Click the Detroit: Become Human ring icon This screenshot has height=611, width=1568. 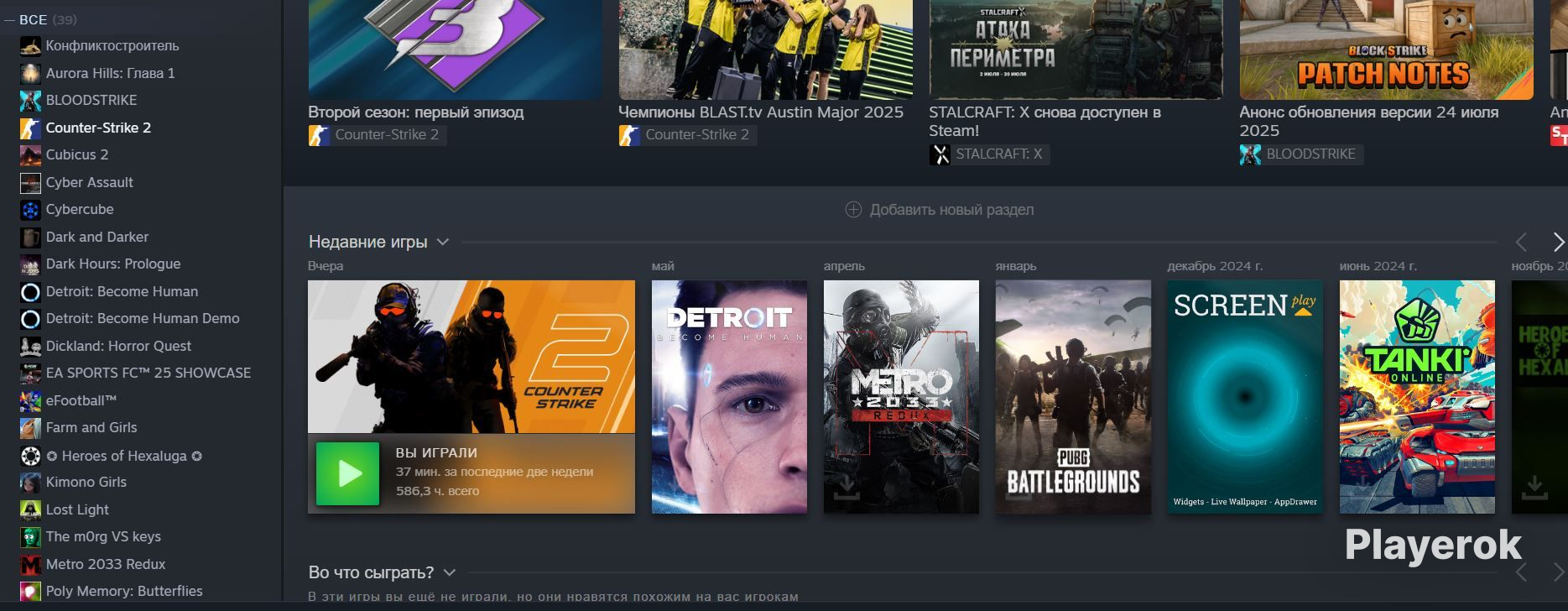[x=30, y=292]
